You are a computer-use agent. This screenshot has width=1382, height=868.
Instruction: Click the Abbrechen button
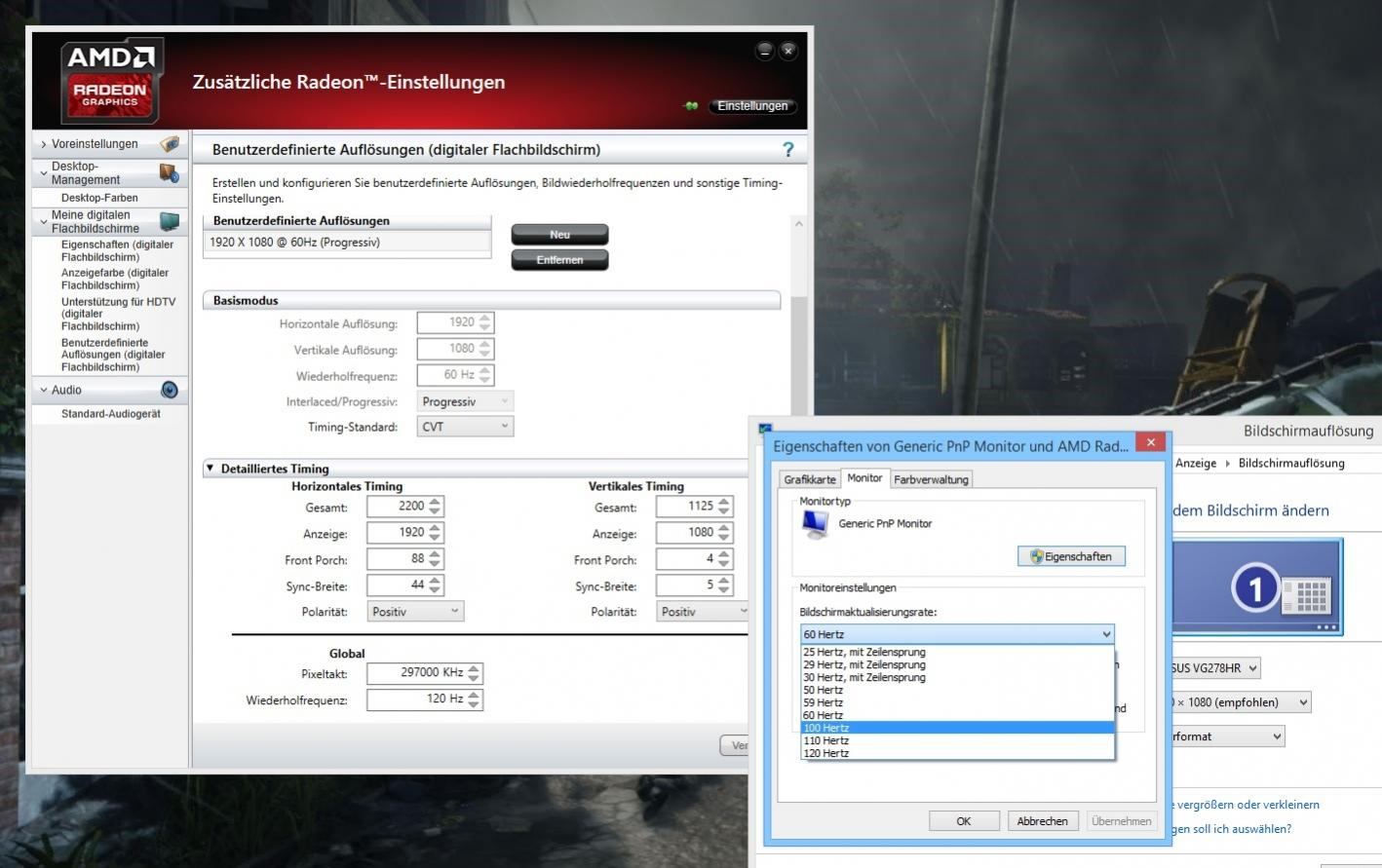(1042, 821)
